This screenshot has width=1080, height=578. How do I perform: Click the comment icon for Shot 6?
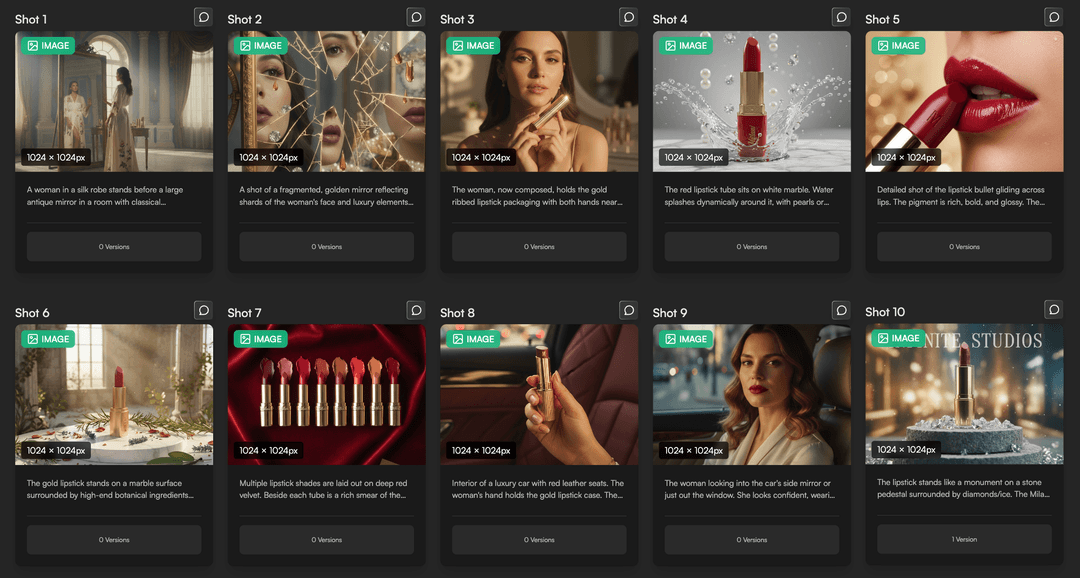tap(203, 310)
